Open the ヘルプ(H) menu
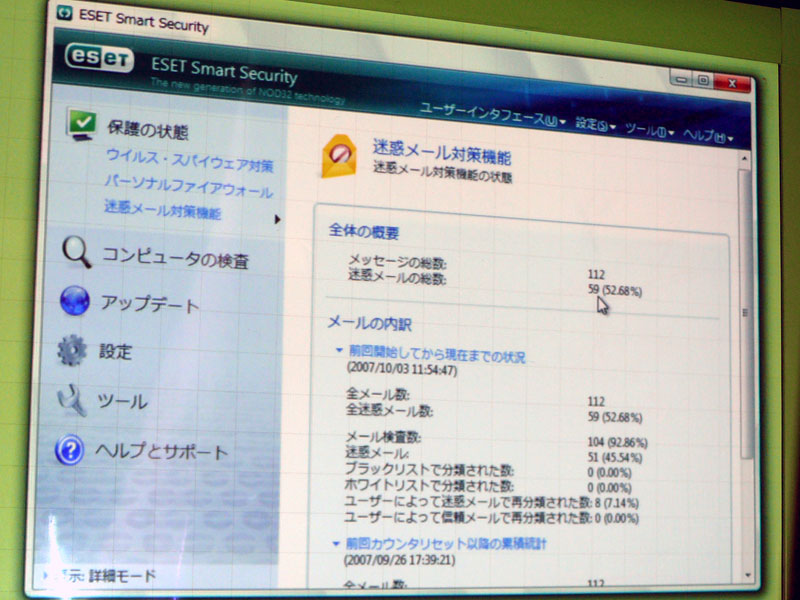Screen dimensions: 800x600 (x=708, y=136)
